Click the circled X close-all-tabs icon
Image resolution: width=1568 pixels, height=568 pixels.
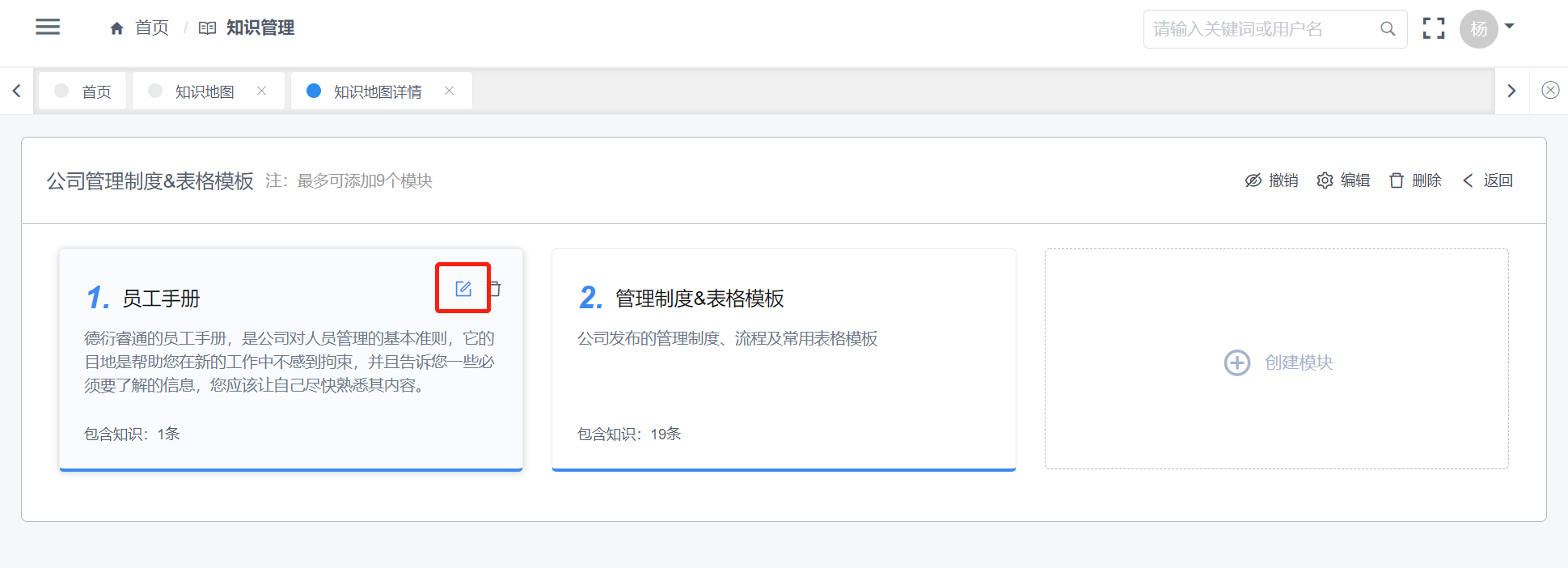(x=1550, y=91)
